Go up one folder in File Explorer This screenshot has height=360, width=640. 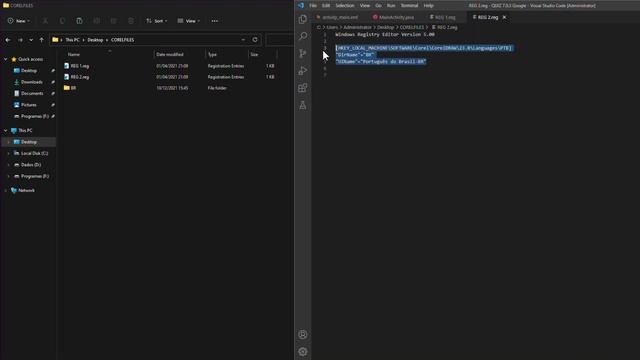[x=41, y=40]
